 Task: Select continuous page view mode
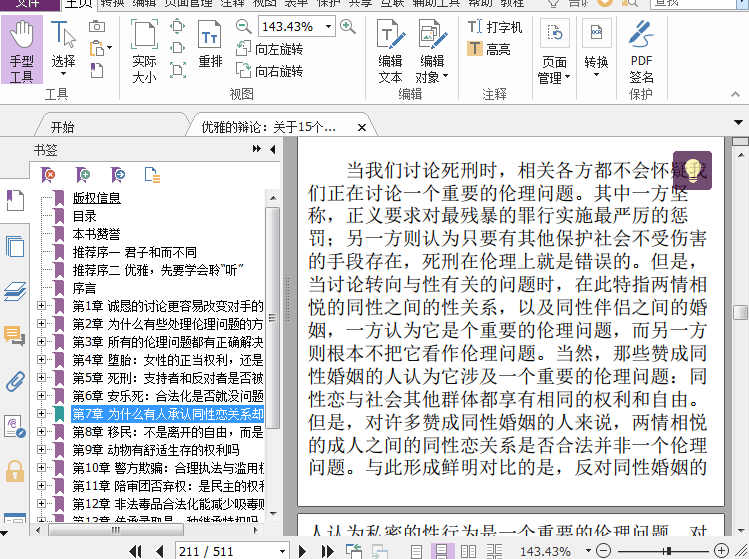442,551
